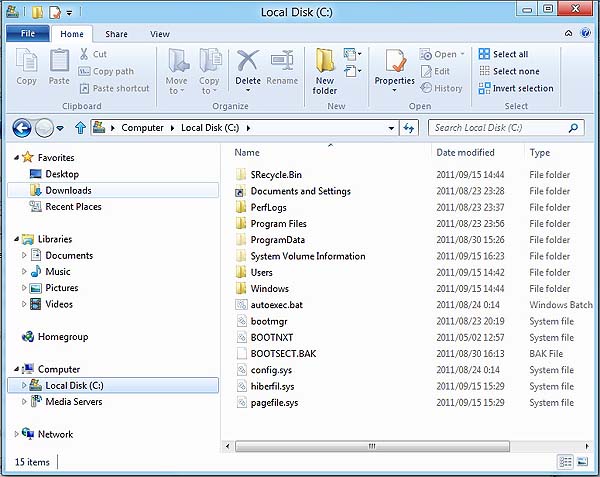Collapse the ribbon with the chevron arrow

click(572, 34)
